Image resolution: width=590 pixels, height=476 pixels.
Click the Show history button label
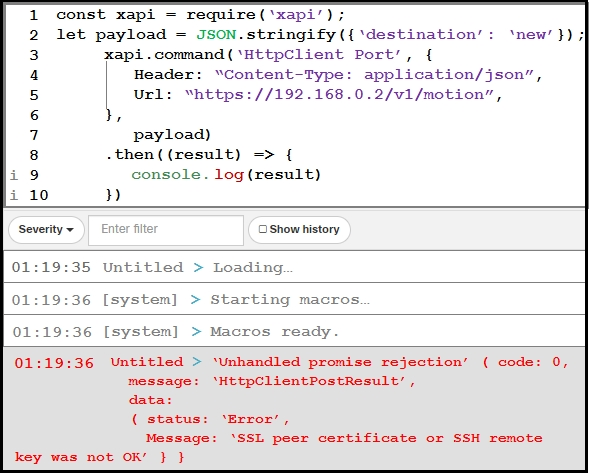(304, 229)
